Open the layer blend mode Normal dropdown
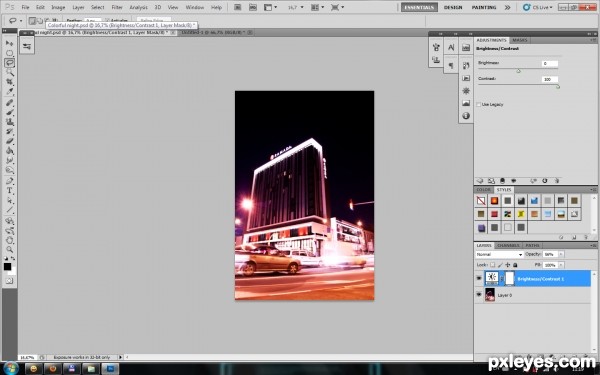 pos(499,254)
